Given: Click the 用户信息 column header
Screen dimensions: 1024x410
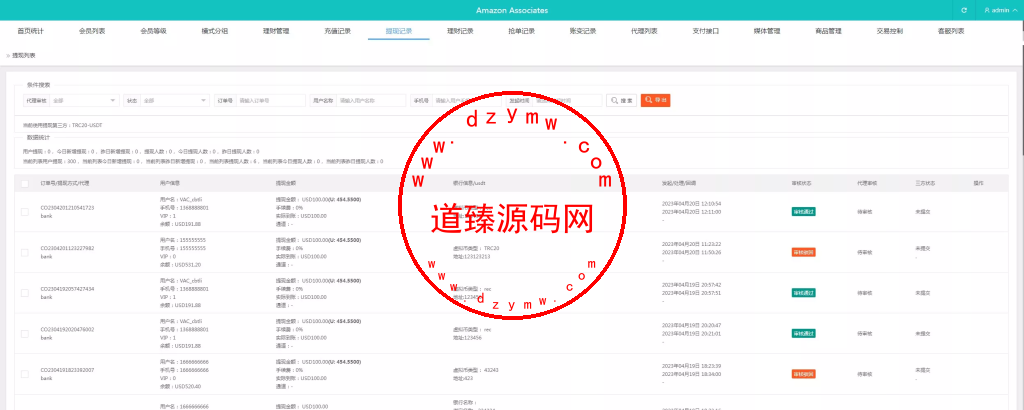Looking at the screenshot, I should tap(170, 183).
